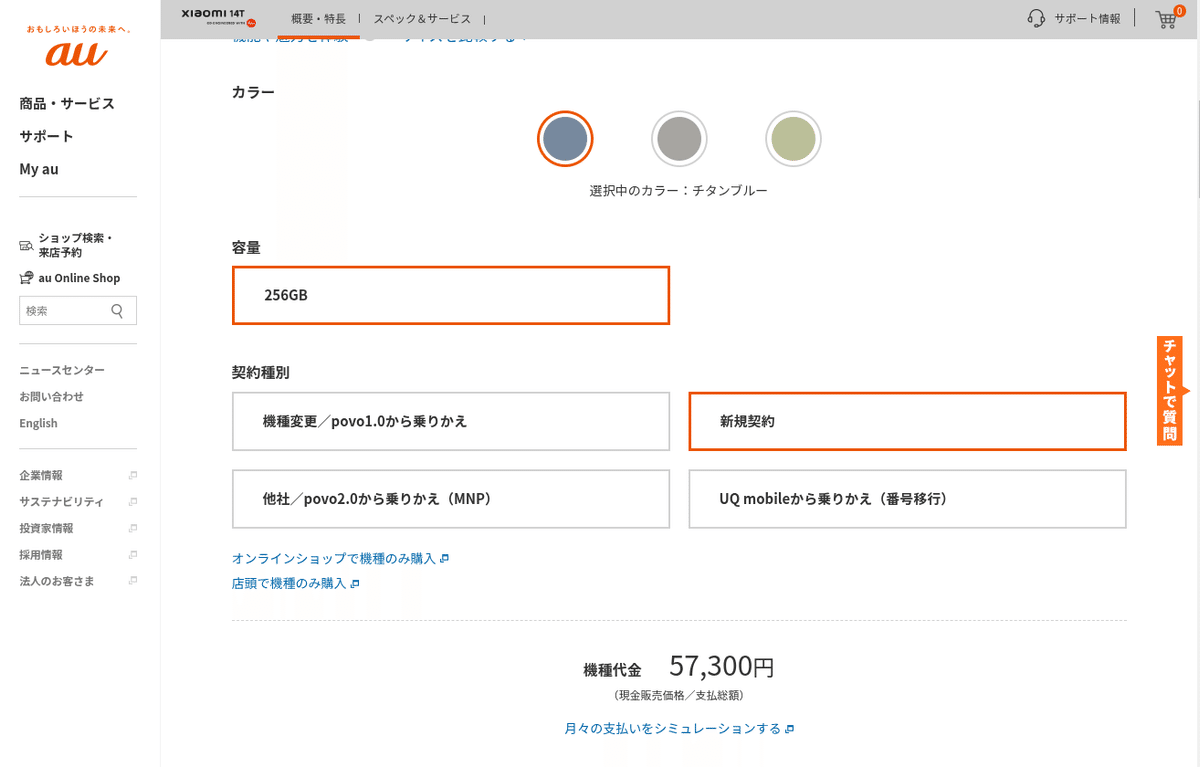Open 投資家情報 link
This screenshot has height=767, width=1200.
pyautogui.click(x=46, y=528)
